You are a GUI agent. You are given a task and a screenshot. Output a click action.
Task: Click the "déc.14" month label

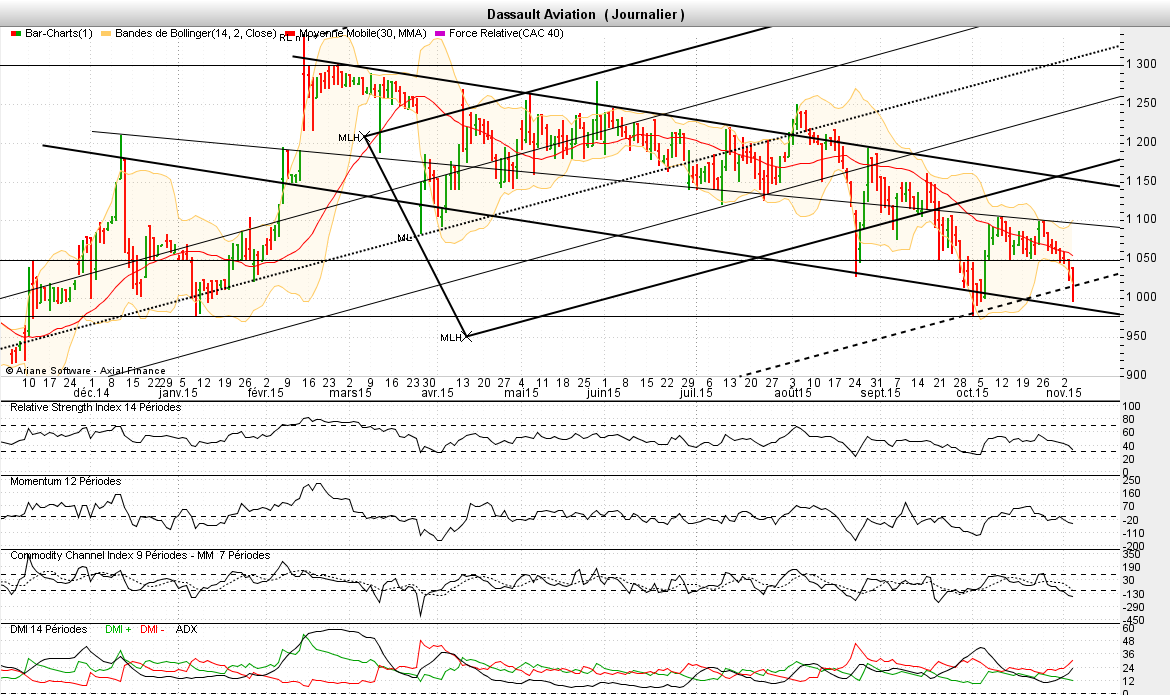[x=92, y=393]
